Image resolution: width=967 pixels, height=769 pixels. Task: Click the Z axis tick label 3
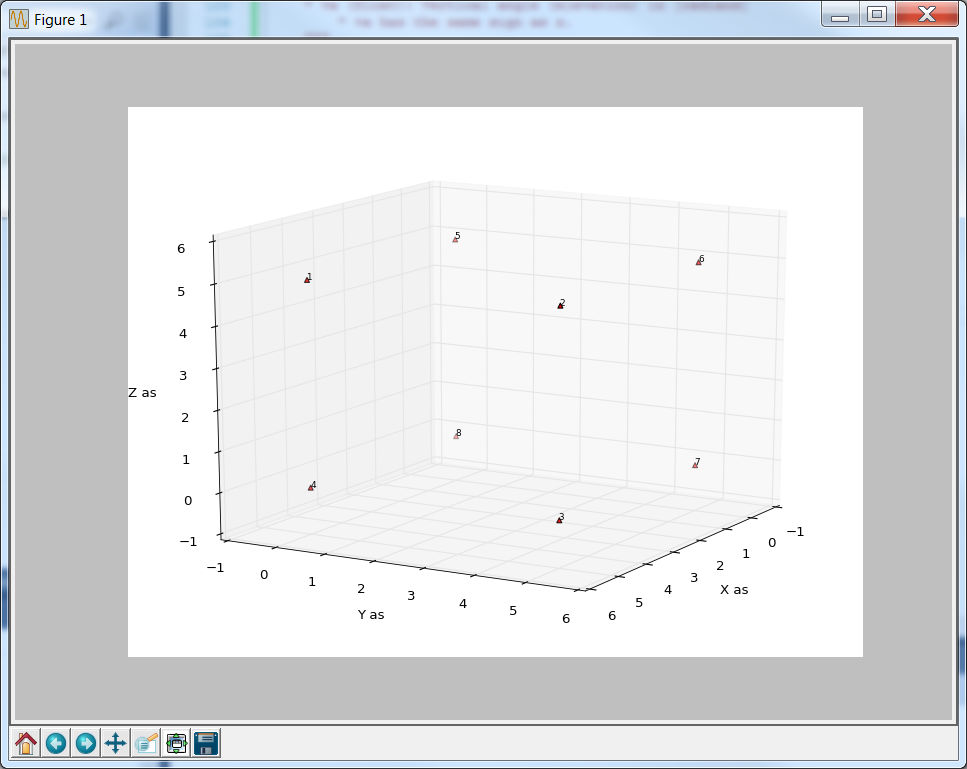coord(183,376)
